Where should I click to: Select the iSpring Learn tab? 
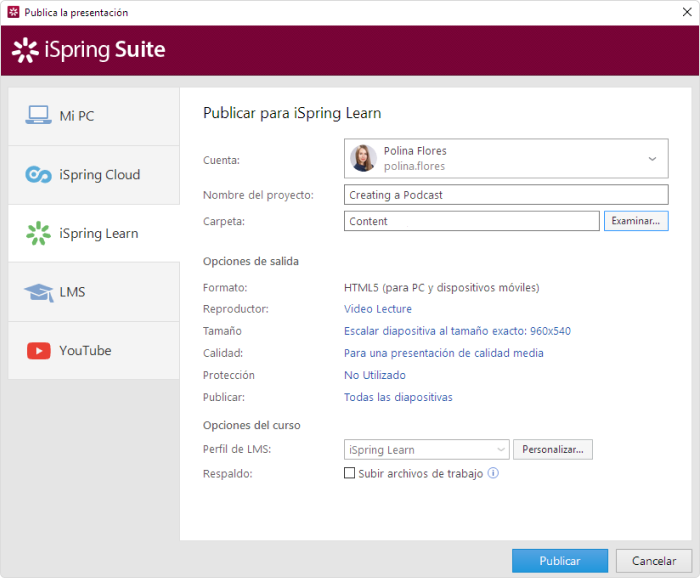[94, 233]
